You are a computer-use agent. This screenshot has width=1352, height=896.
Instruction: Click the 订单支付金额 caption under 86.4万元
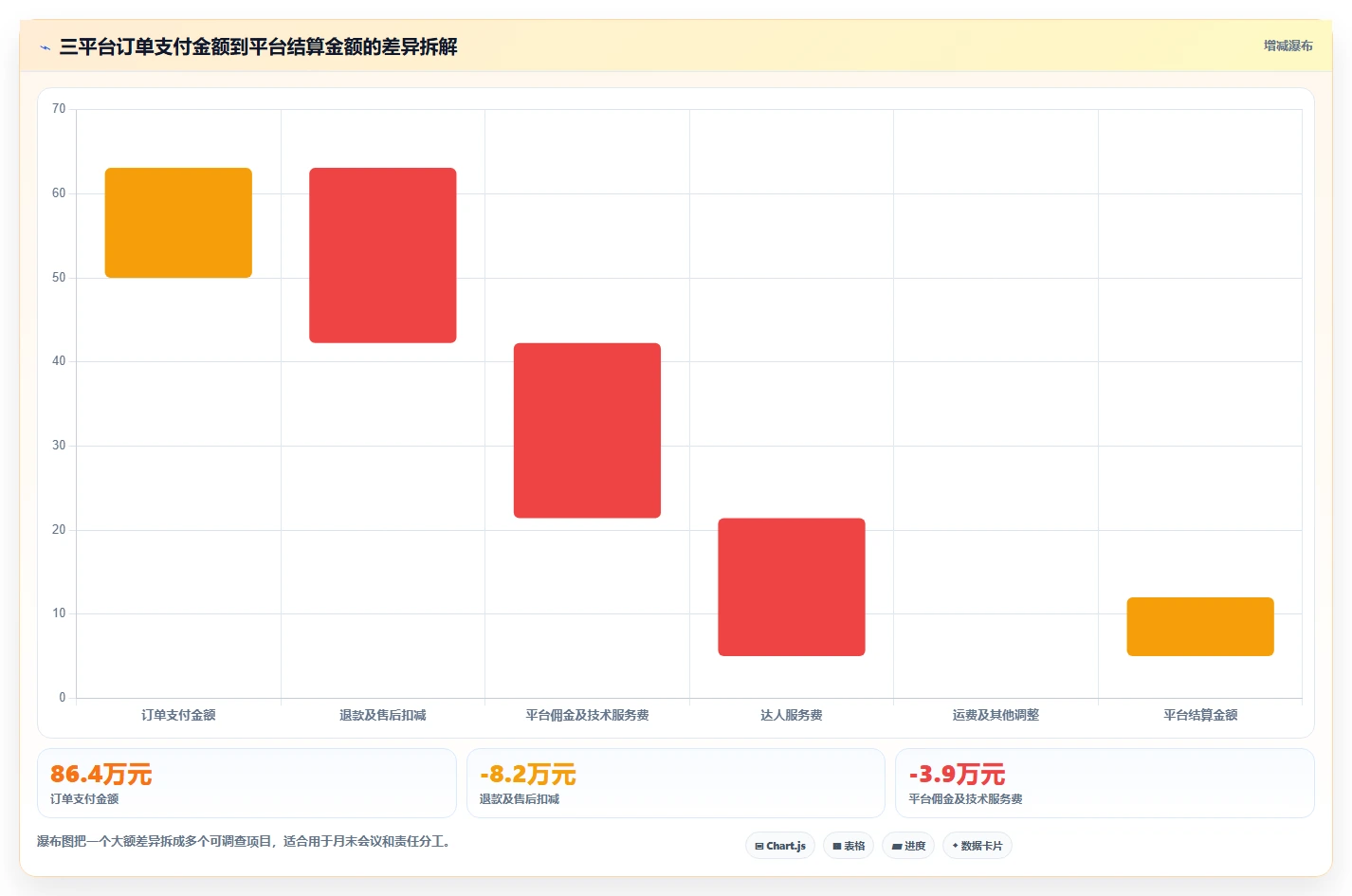(84, 799)
